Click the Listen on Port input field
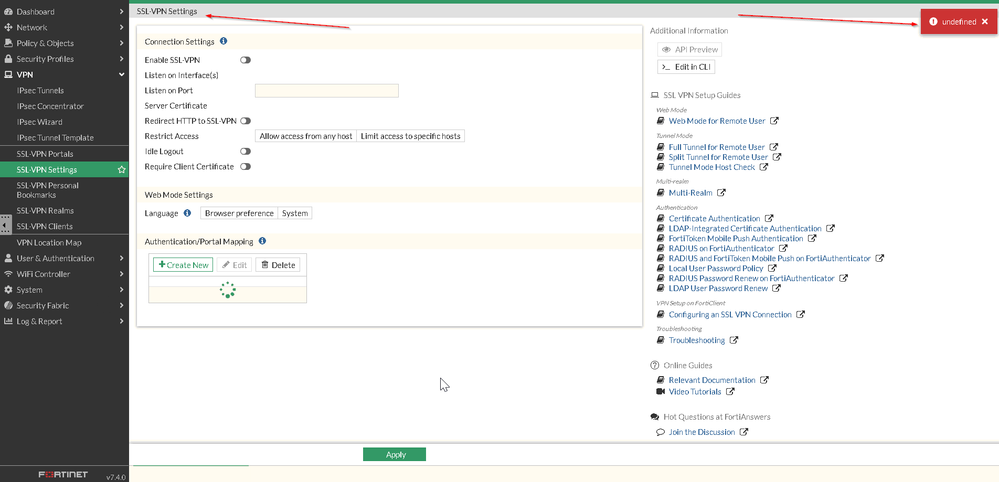 point(326,90)
